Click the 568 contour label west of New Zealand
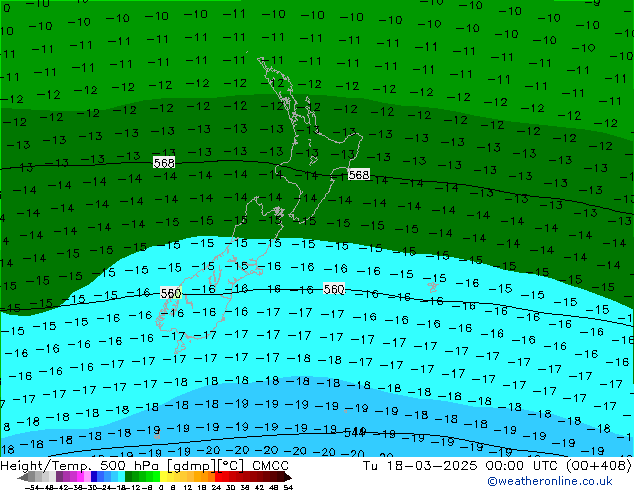634x490 pixels. [x=164, y=163]
